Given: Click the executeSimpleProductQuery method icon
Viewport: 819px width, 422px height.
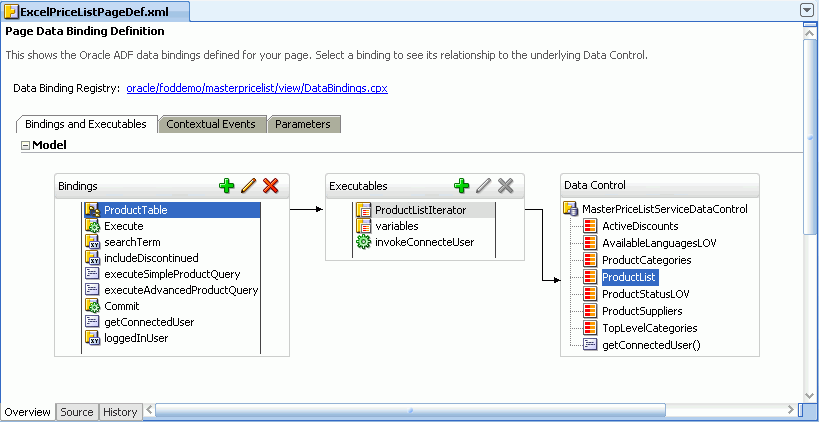Looking at the screenshot, I should tap(92, 274).
